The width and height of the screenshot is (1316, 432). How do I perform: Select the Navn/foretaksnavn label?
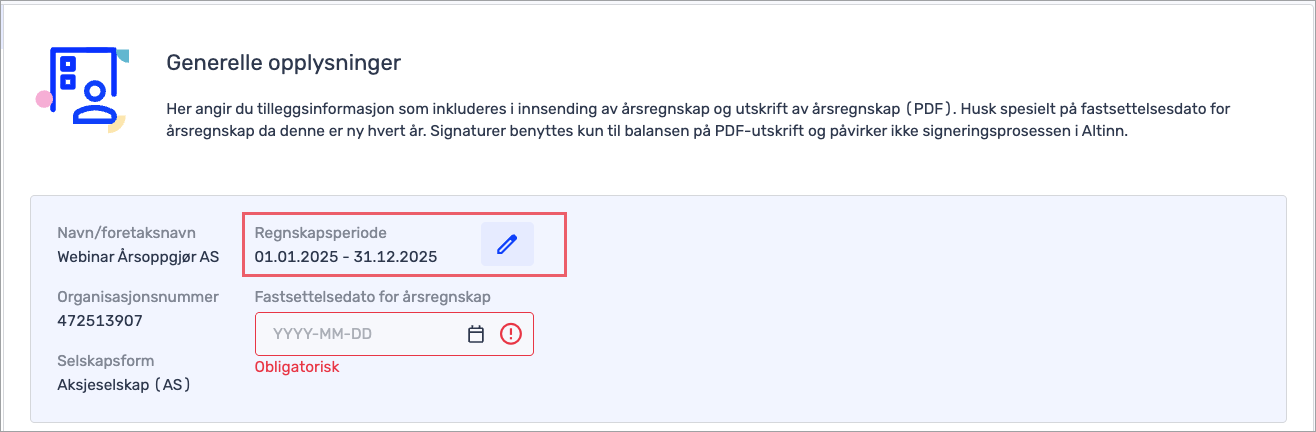click(126, 233)
